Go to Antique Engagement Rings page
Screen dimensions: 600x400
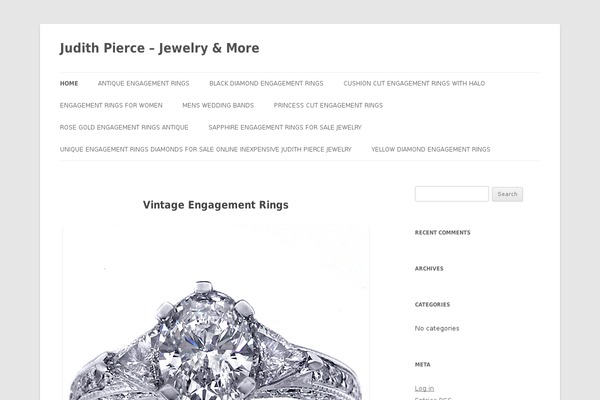[x=143, y=83]
